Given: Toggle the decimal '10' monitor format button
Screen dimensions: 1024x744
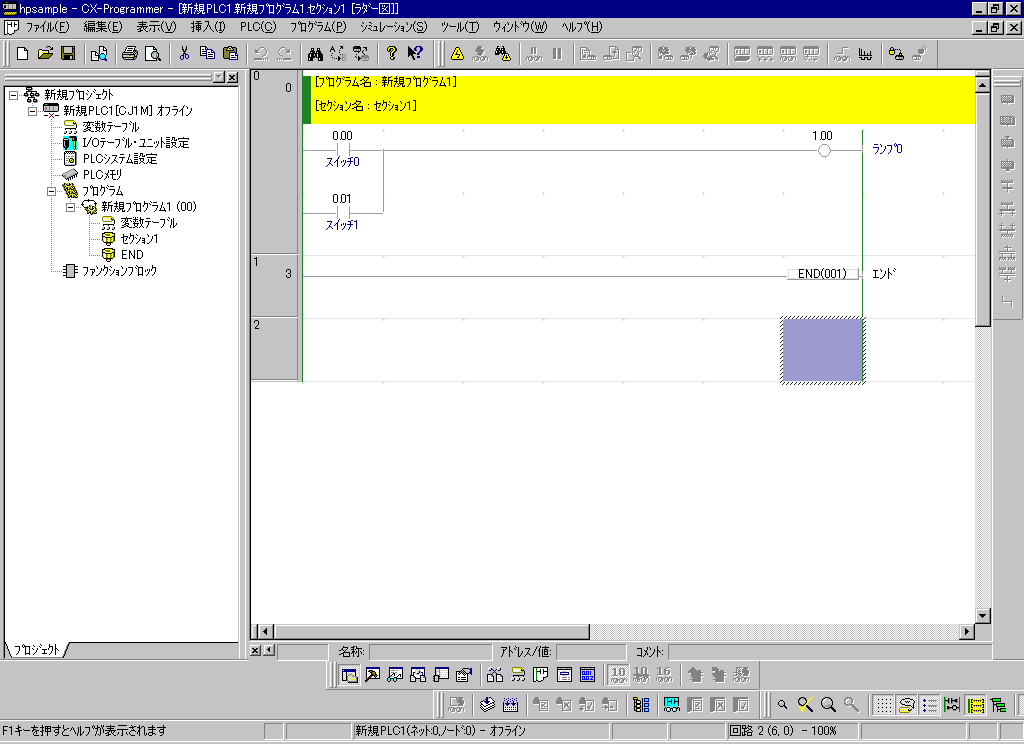Looking at the screenshot, I should click(618, 675).
